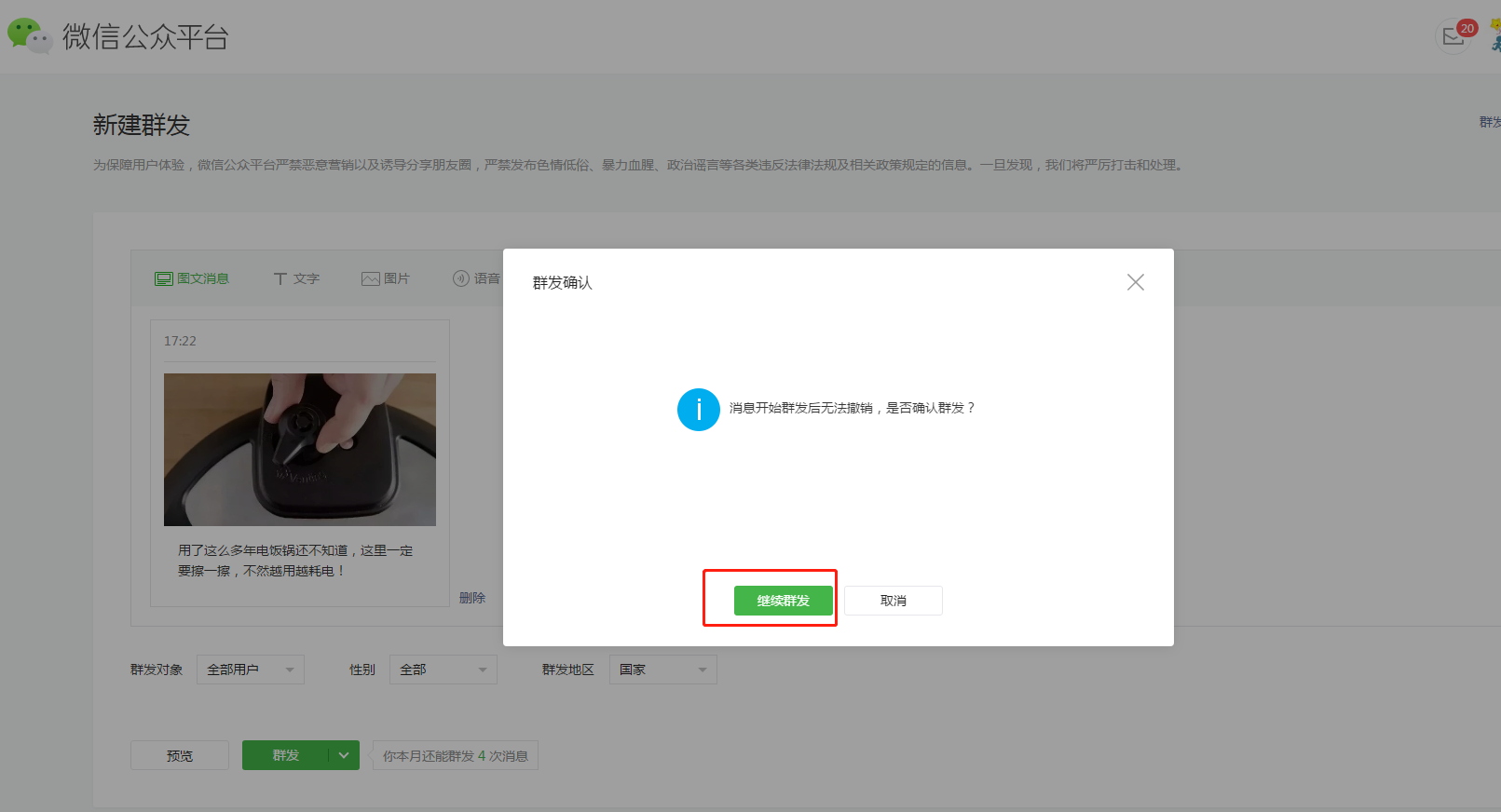Click the 删除 link beside the article
Viewport: 1501px width, 812px height.
(472, 598)
